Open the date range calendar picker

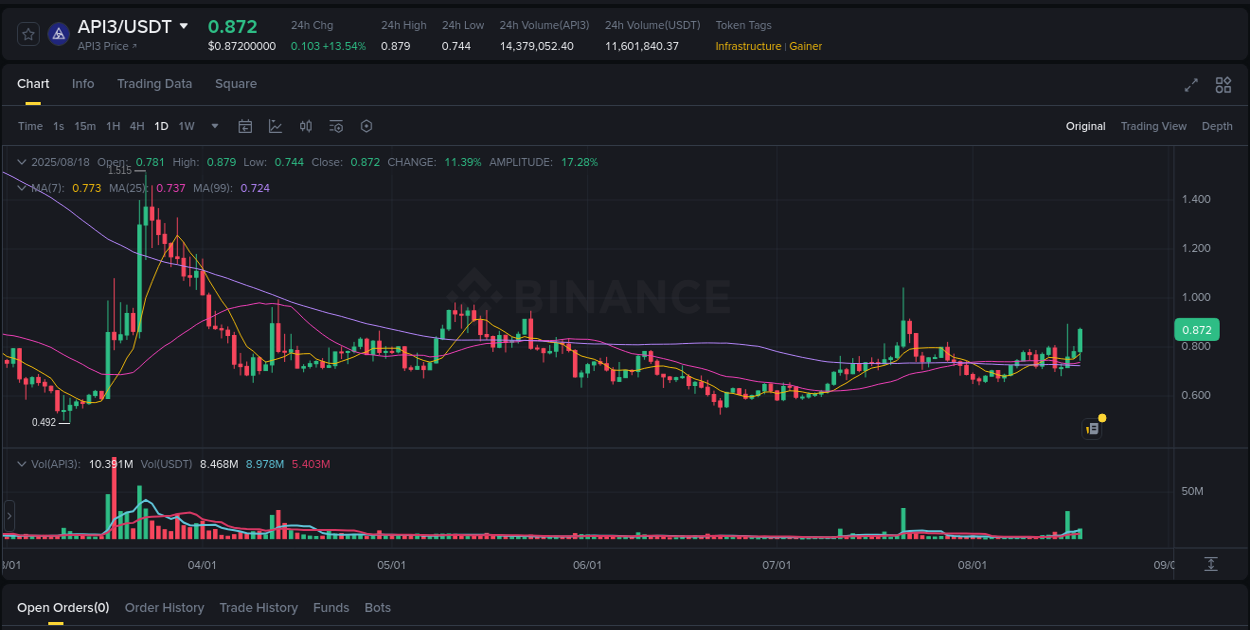pyautogui.click(x=245, y=126)
